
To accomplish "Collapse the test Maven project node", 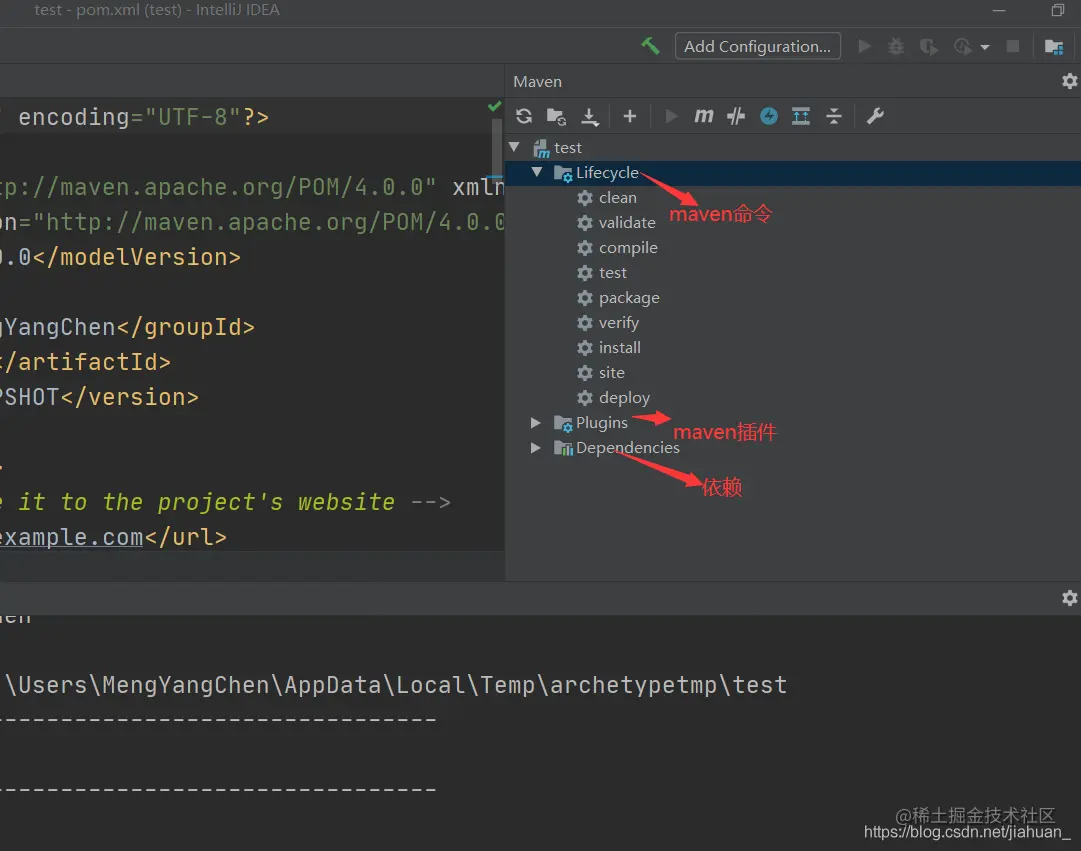I will (514, 147).
